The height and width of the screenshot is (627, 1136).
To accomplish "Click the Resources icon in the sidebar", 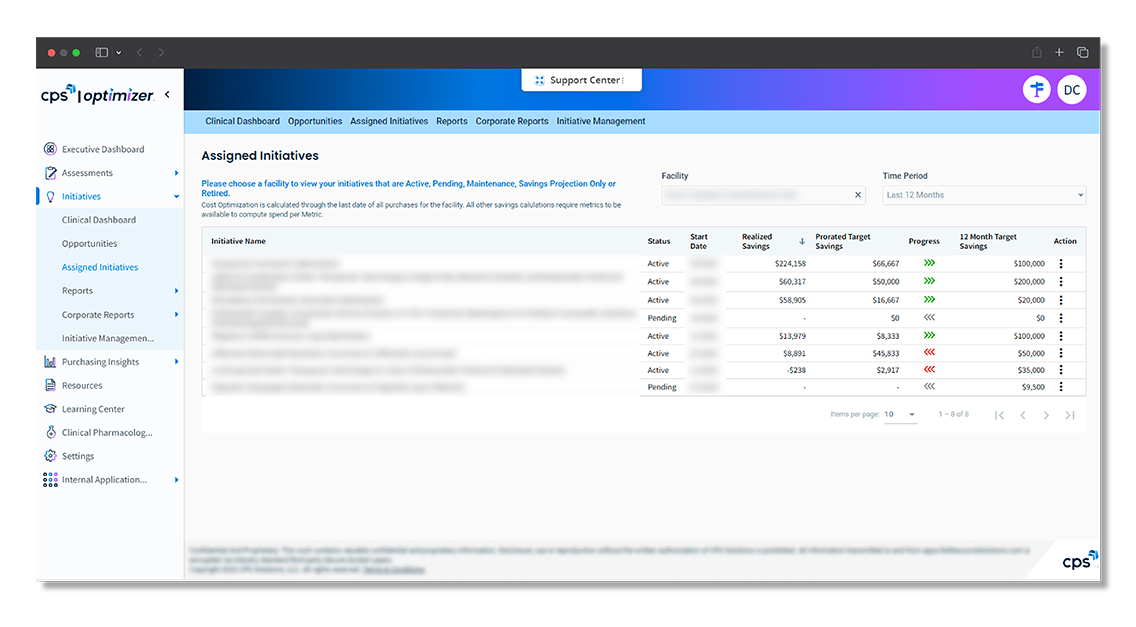I will (x=49, y=385).
